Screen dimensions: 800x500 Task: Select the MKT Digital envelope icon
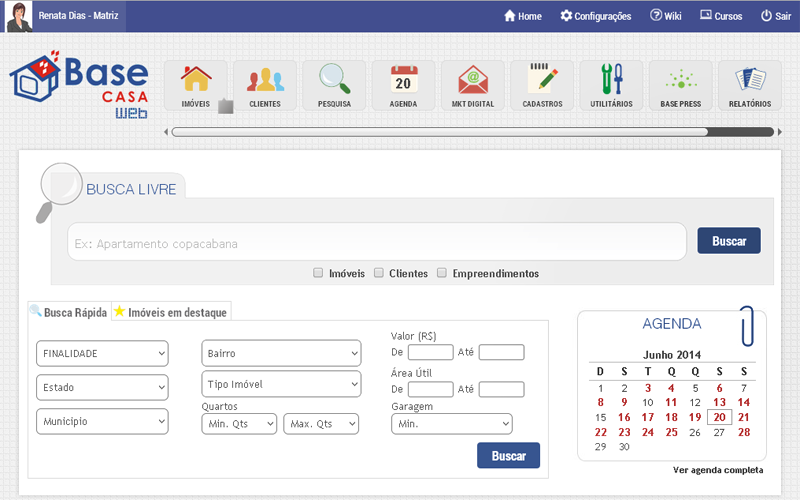tap(473, 80)
